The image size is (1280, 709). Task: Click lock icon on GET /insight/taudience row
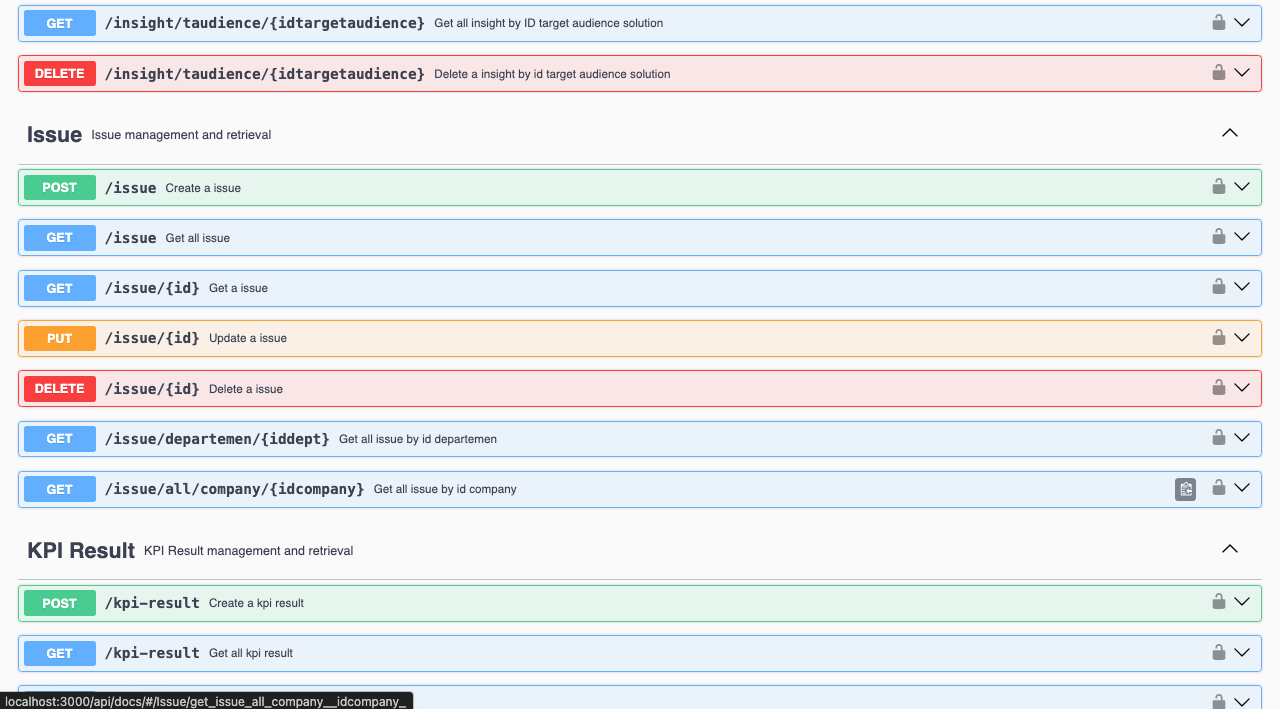[x=1218, y=22]
